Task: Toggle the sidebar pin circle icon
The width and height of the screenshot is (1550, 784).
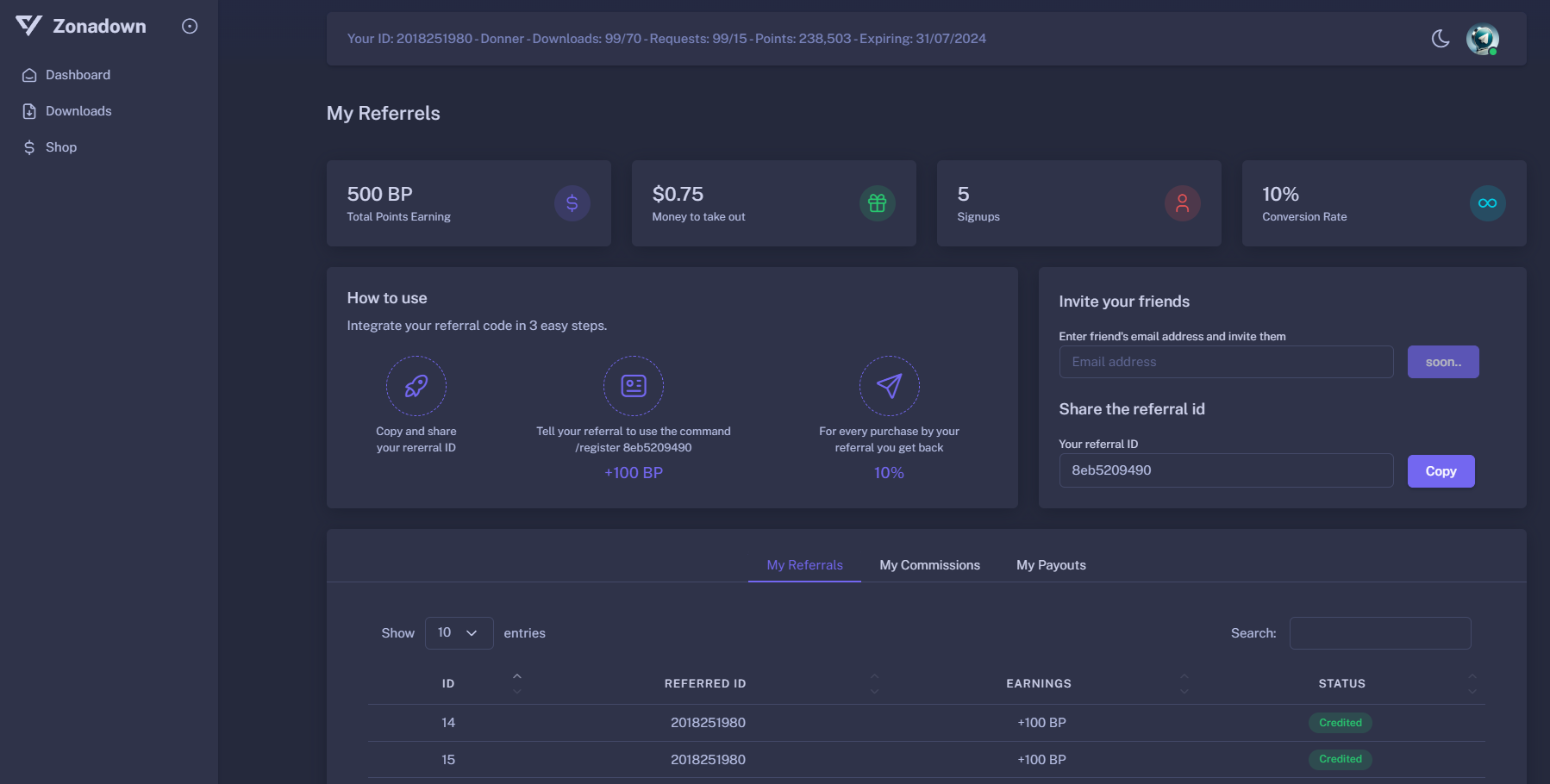Action: pos(190,26)
